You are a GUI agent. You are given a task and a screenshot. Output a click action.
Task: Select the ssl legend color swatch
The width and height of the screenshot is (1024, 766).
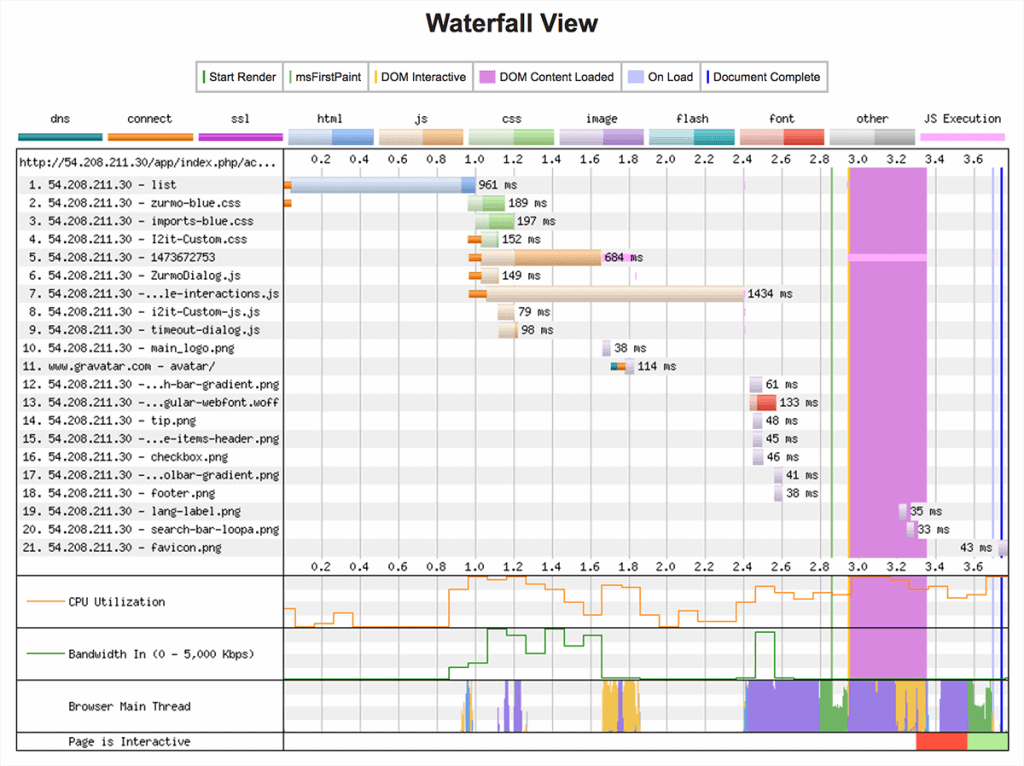point(240,134)
